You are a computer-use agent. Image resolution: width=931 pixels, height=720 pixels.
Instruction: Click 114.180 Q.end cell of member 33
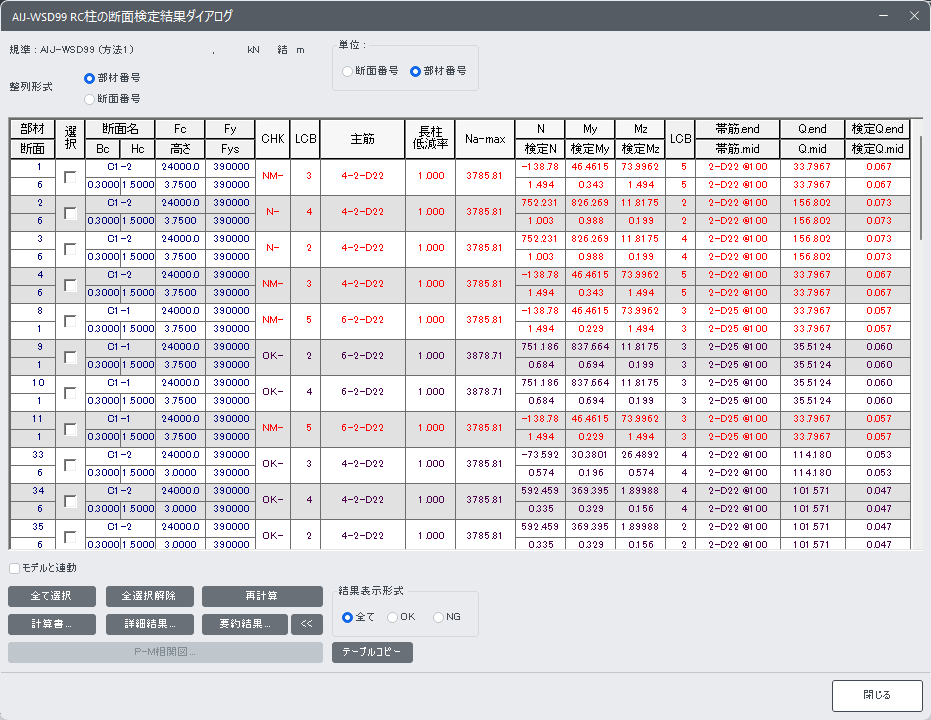(x=812, y=455)
